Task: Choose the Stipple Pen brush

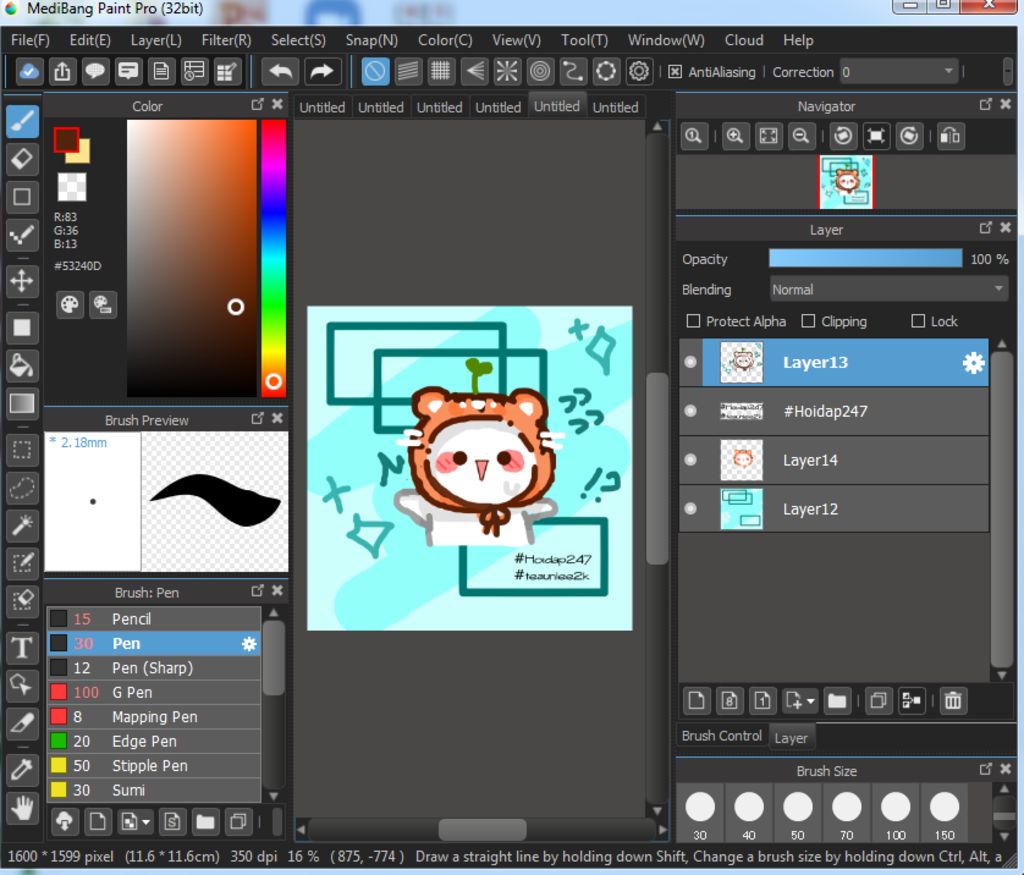Action: 155,766
